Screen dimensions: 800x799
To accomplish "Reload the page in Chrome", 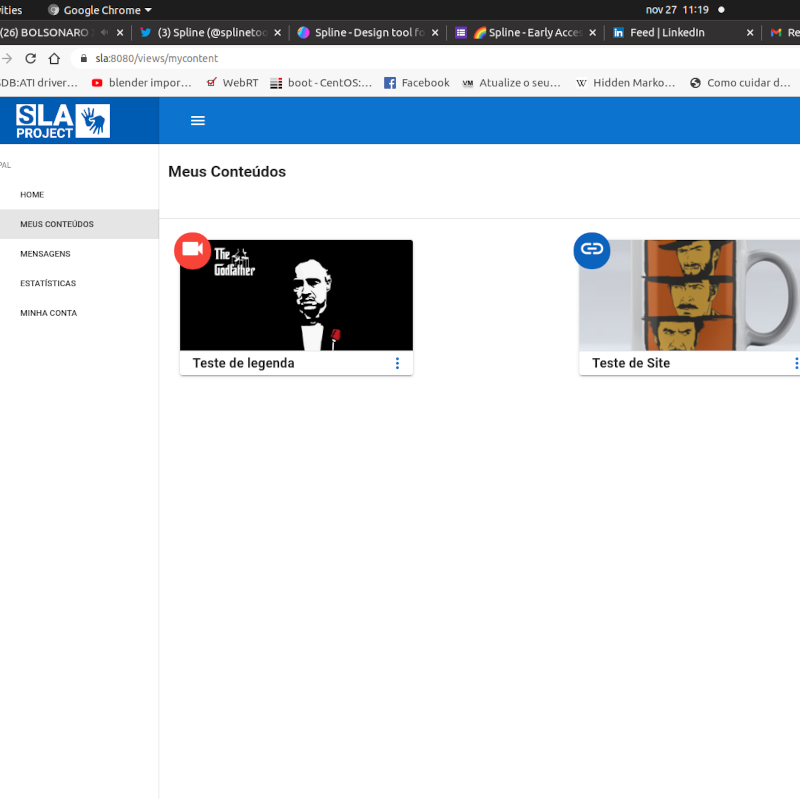I will pyautogui.click(x=30, y=59).
